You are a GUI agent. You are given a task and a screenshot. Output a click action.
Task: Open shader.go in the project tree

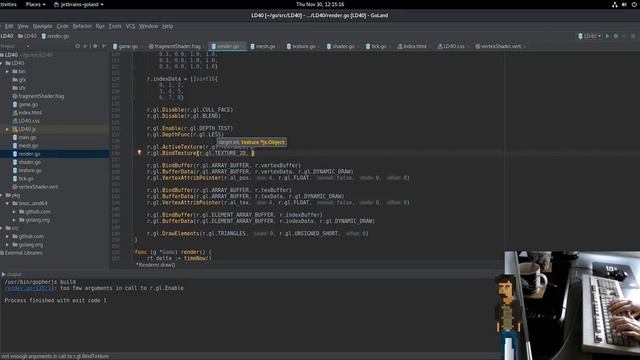point(27,162)
